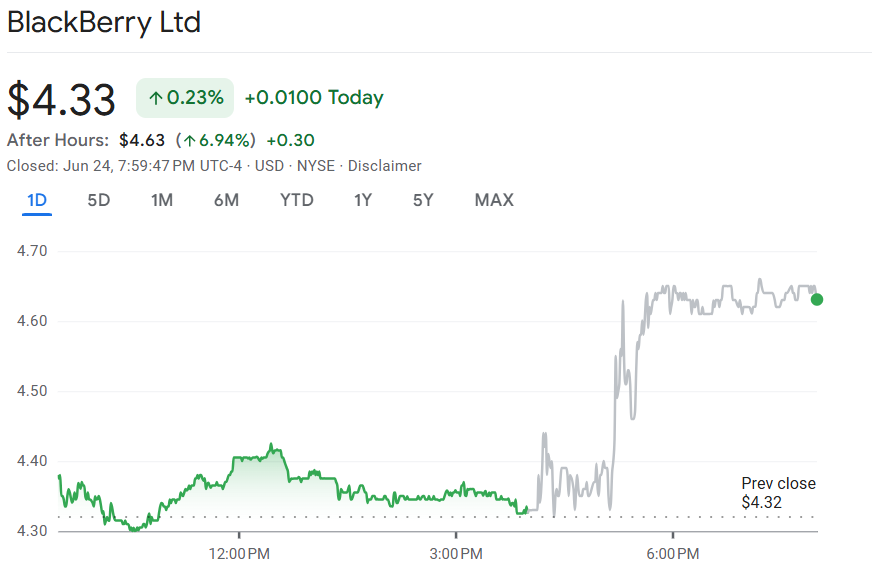This screenshot has width=872, height=582.
Task: Open the 6M chart view
Action: pyautogui.click(x=226, y=200)
